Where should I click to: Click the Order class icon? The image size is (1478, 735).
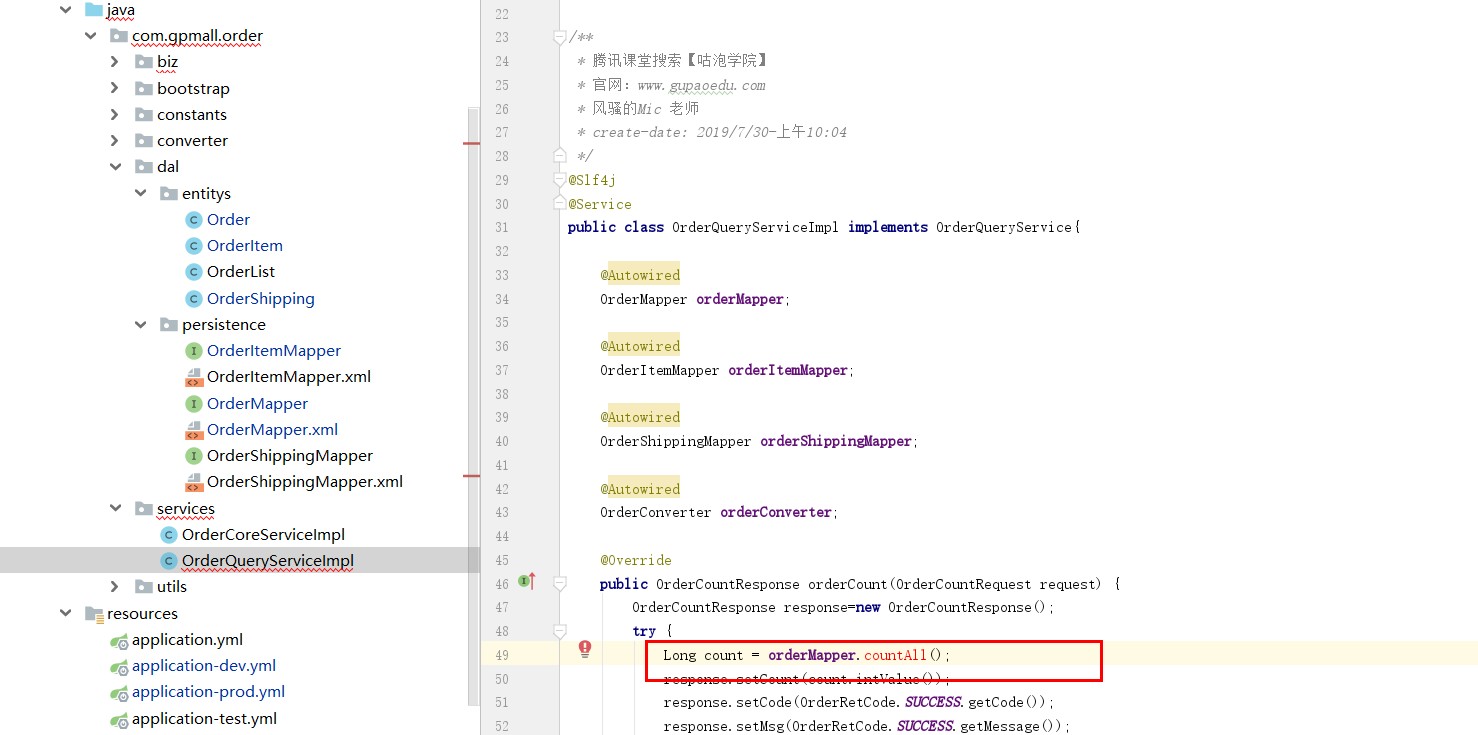tap(194, 220)
